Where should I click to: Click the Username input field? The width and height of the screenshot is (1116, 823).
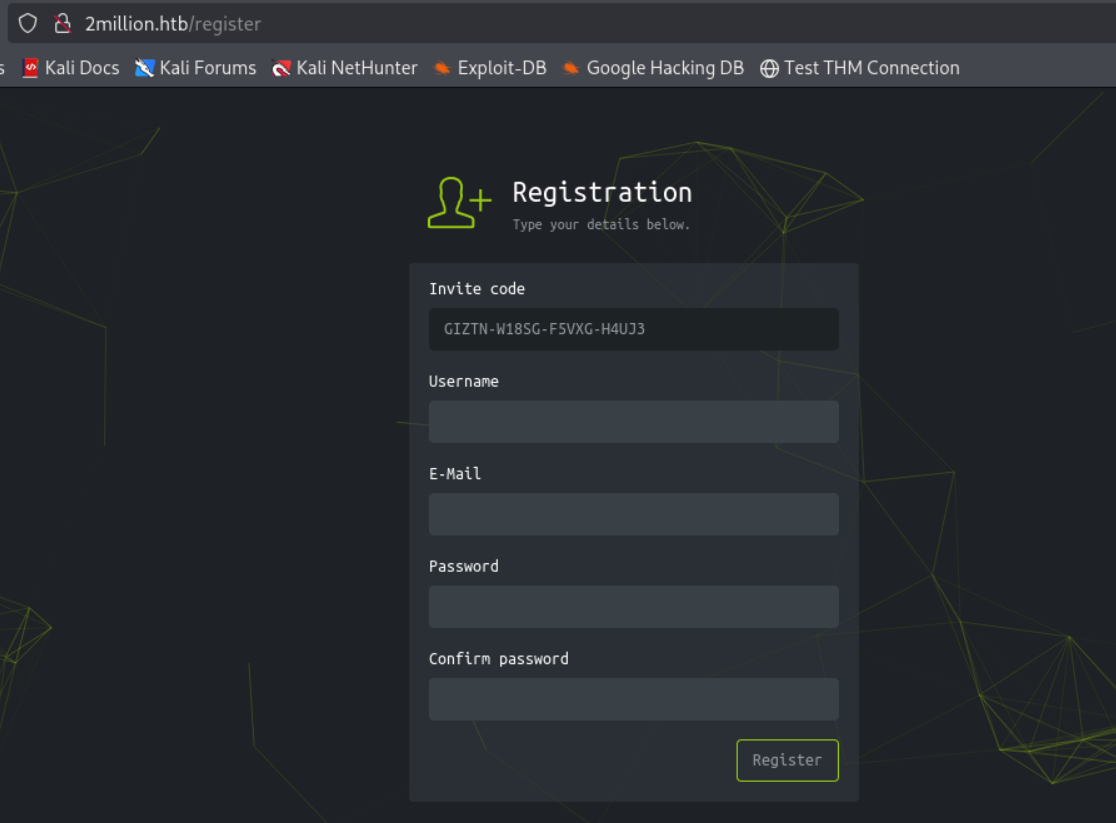point(633,421)
